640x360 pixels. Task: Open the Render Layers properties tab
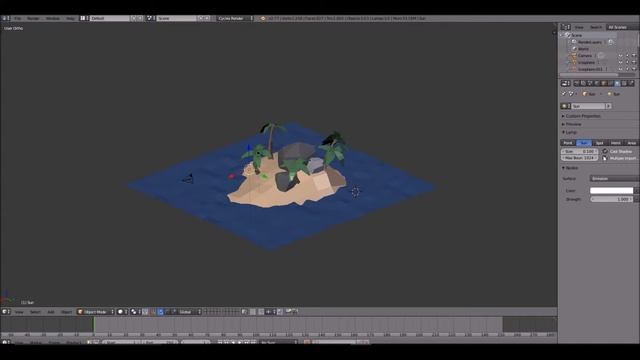(583, 83)
